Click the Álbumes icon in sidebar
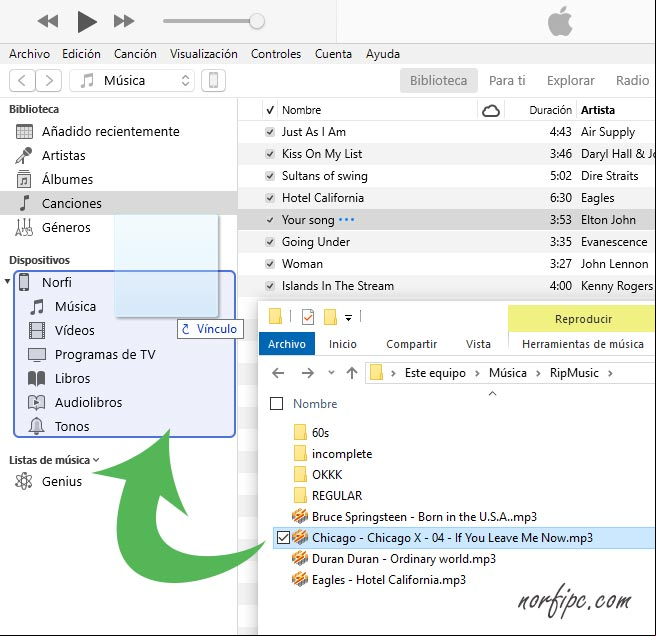Image resolution: width=656 pixels, height=636 pixels. pos(24,180)
